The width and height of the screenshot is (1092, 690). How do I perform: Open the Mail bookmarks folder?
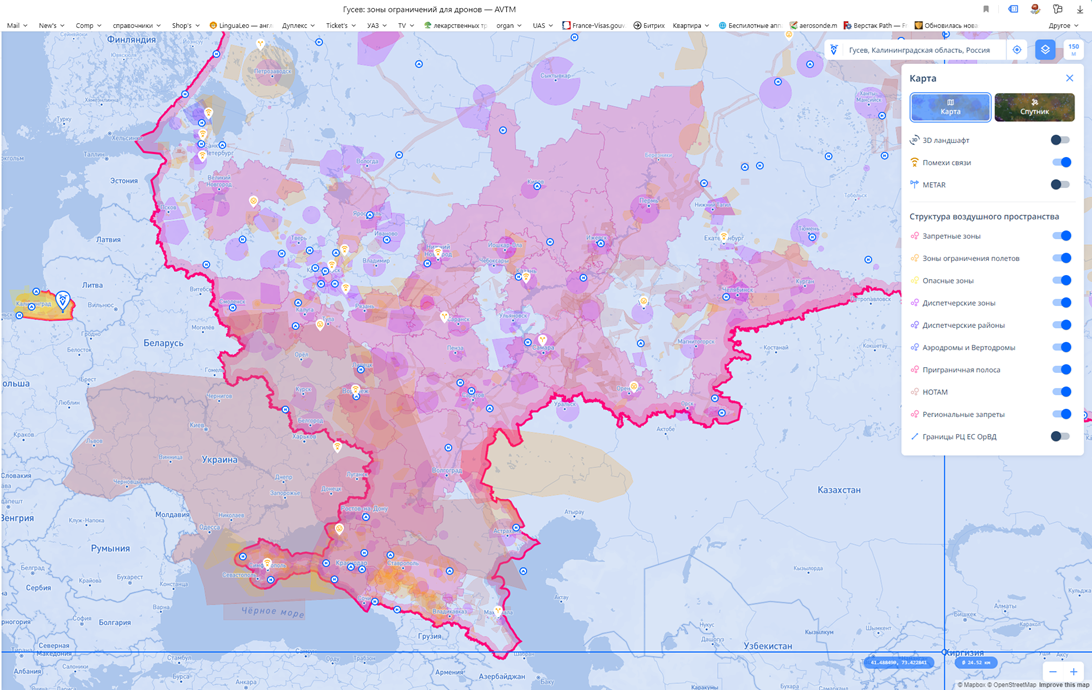[x=17, y=25]
